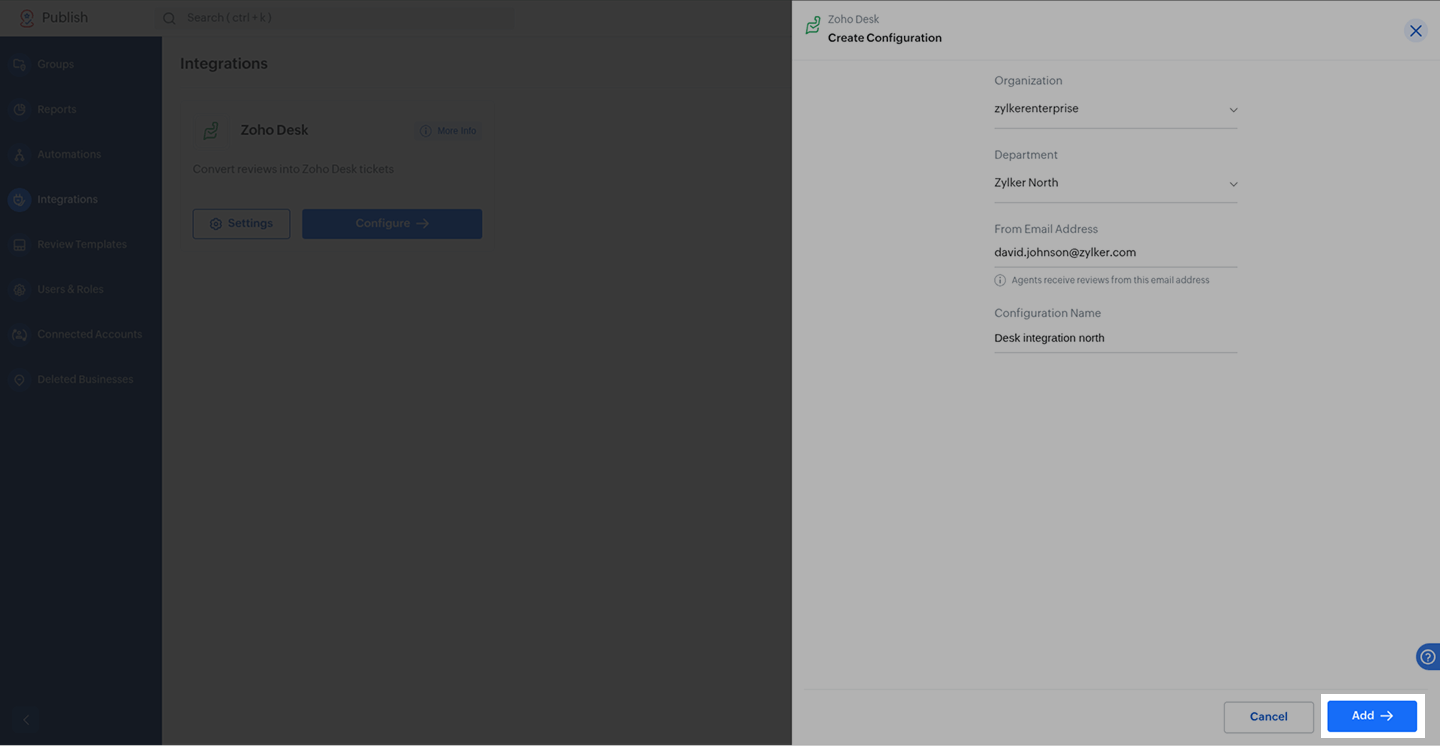Click the 'Zoho Desk' card title
This screenshot has width=1440, height=748.
[x=274, y=130]
